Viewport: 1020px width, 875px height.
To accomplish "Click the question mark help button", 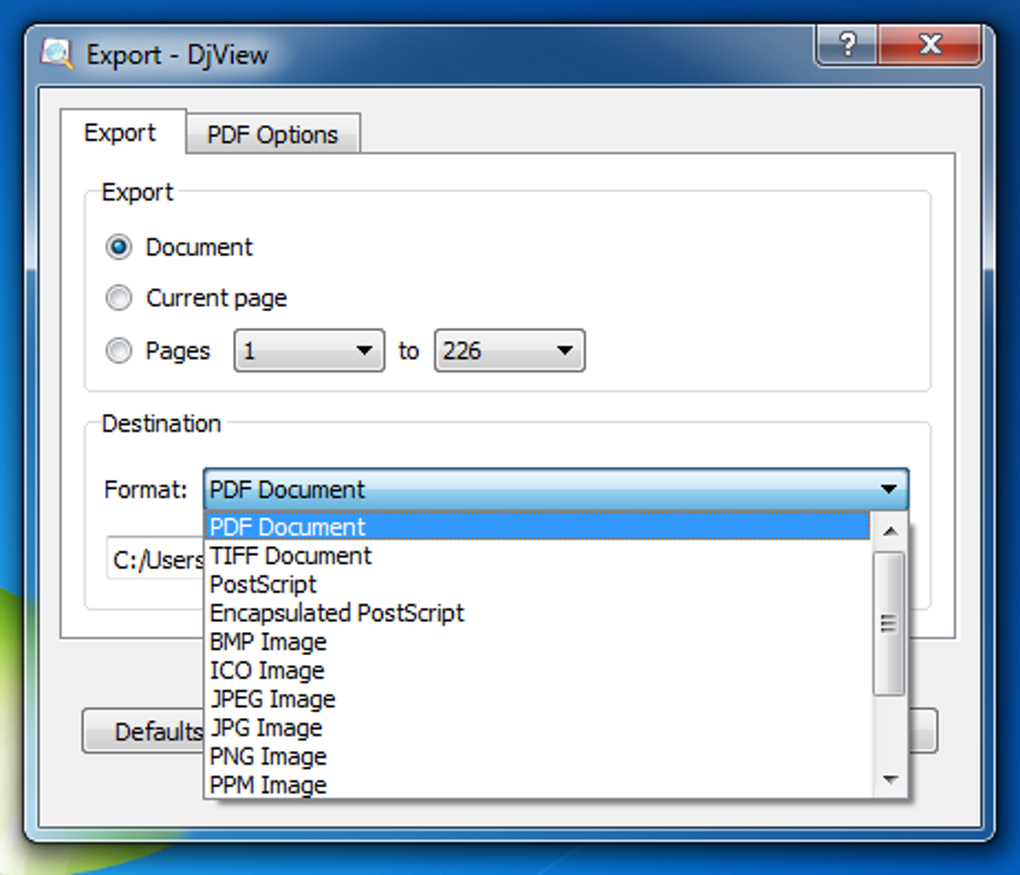I will coord(846,45).
